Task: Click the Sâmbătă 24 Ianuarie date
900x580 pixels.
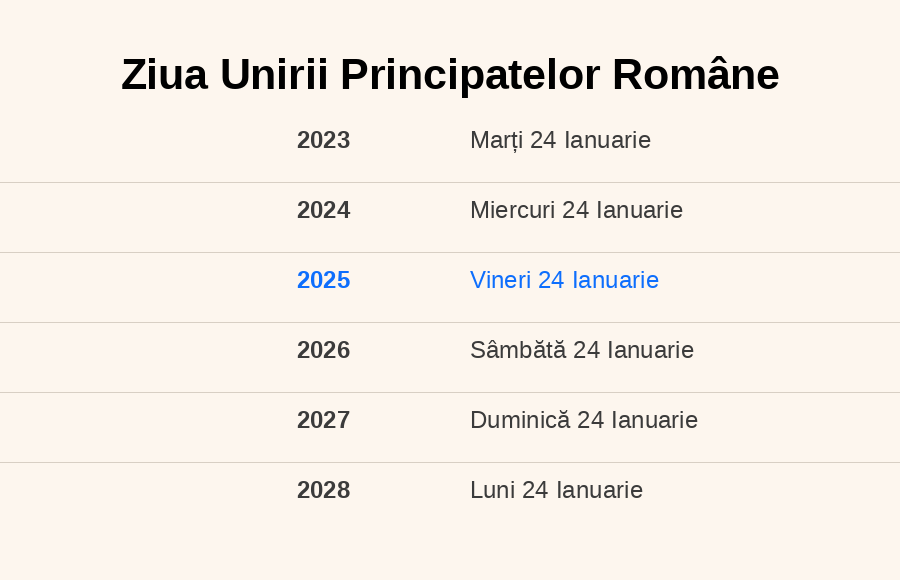Action: [582, 350]
